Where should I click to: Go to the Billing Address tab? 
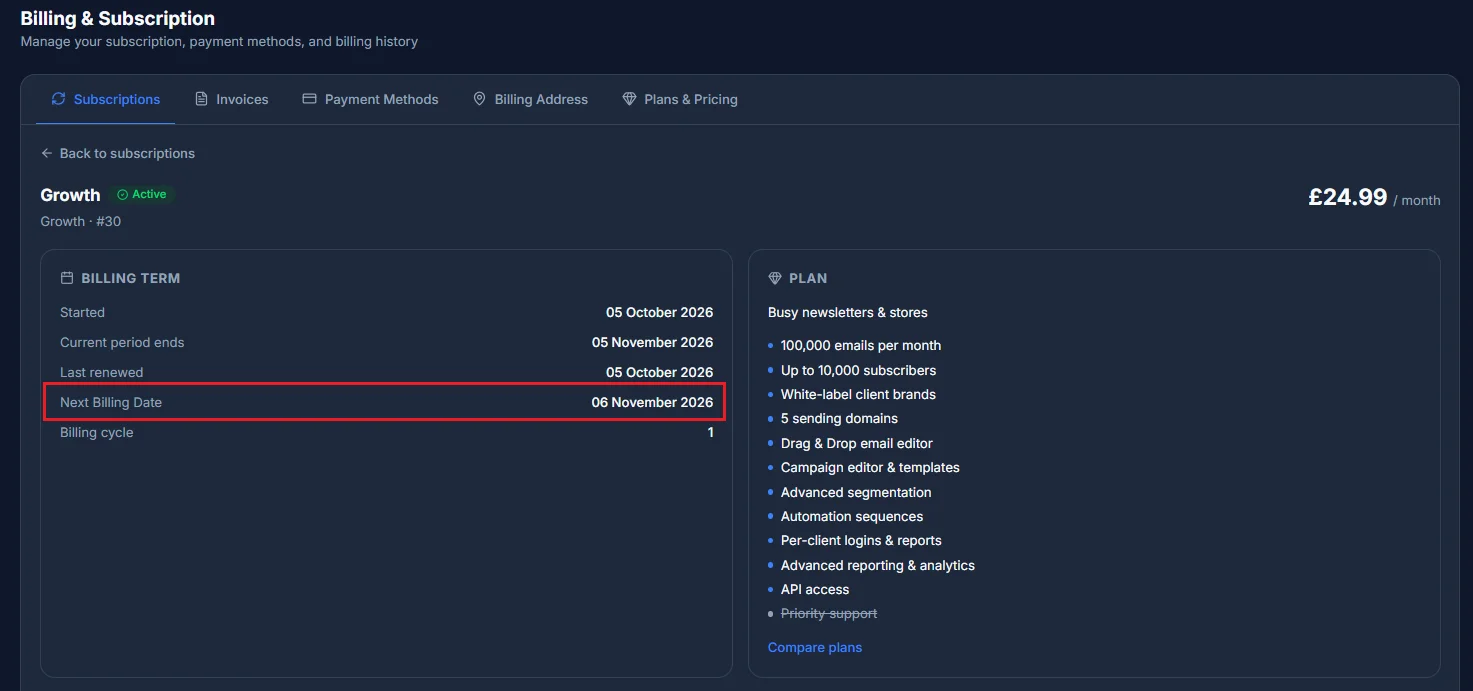point(530,99)
